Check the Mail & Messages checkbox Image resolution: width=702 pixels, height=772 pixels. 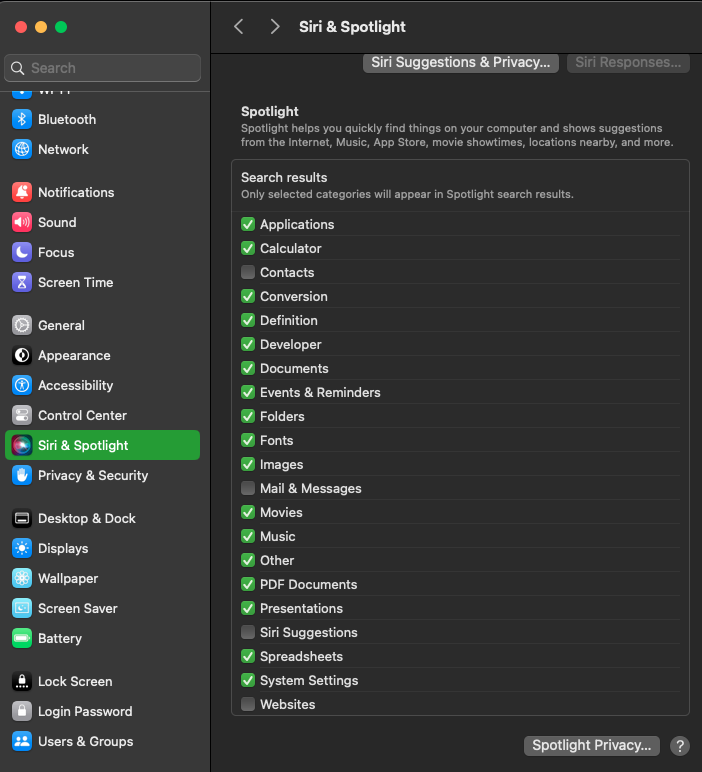[248, 488]
